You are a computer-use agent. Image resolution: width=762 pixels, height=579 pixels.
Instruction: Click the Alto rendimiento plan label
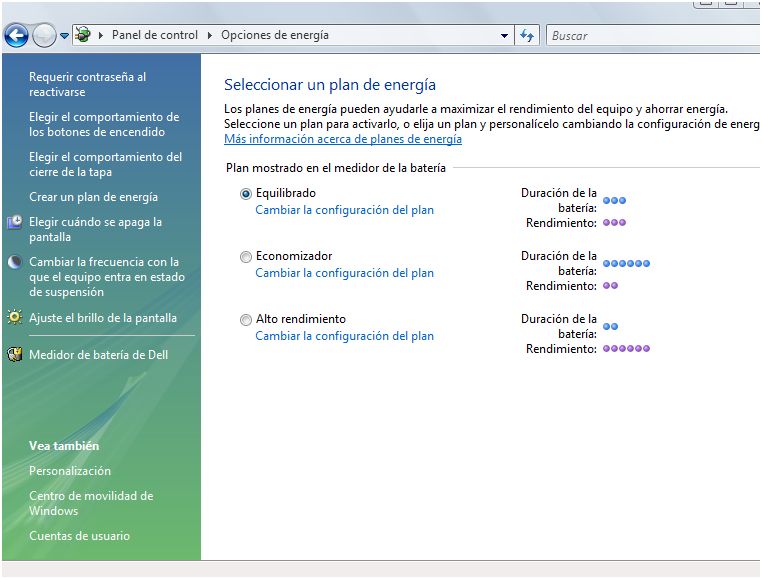click(x=301, y=319)
